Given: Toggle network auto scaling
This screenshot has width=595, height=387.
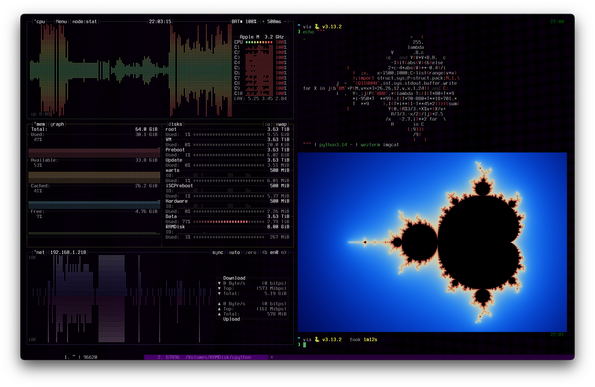Looking at the screenshot, I should pyautogui.click(x=234, y=252).
